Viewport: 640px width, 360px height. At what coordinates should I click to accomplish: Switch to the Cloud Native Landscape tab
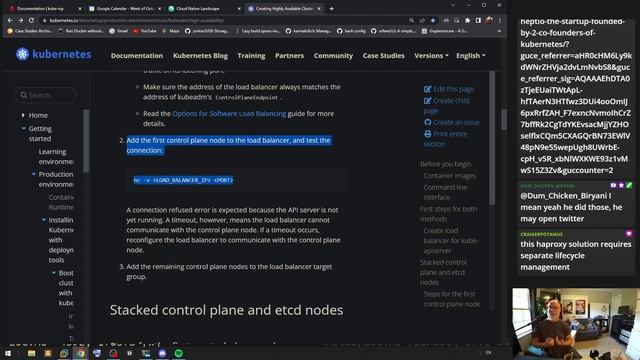tap(204, 8)
